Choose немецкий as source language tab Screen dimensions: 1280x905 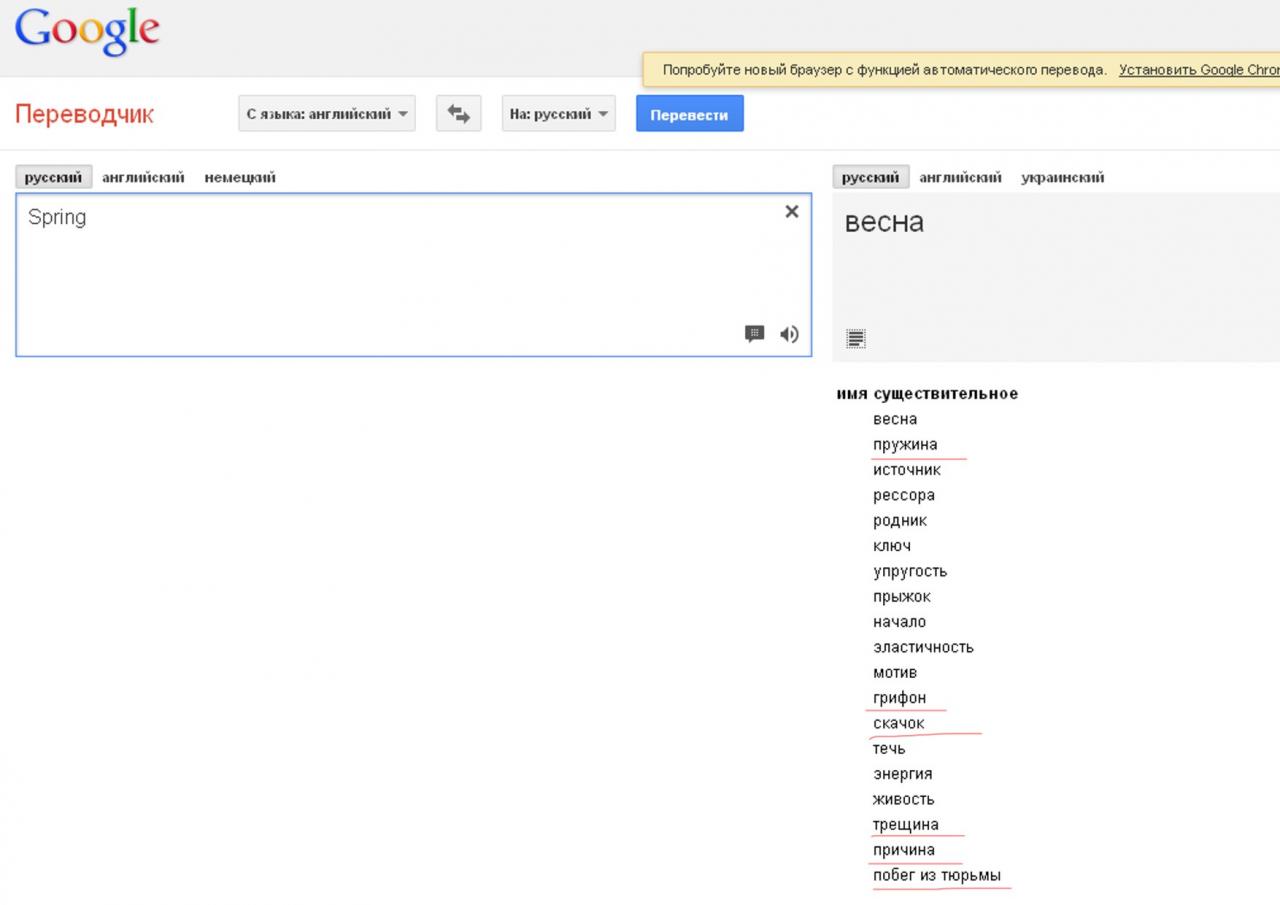pyautogui.click(x=240, y=177)
